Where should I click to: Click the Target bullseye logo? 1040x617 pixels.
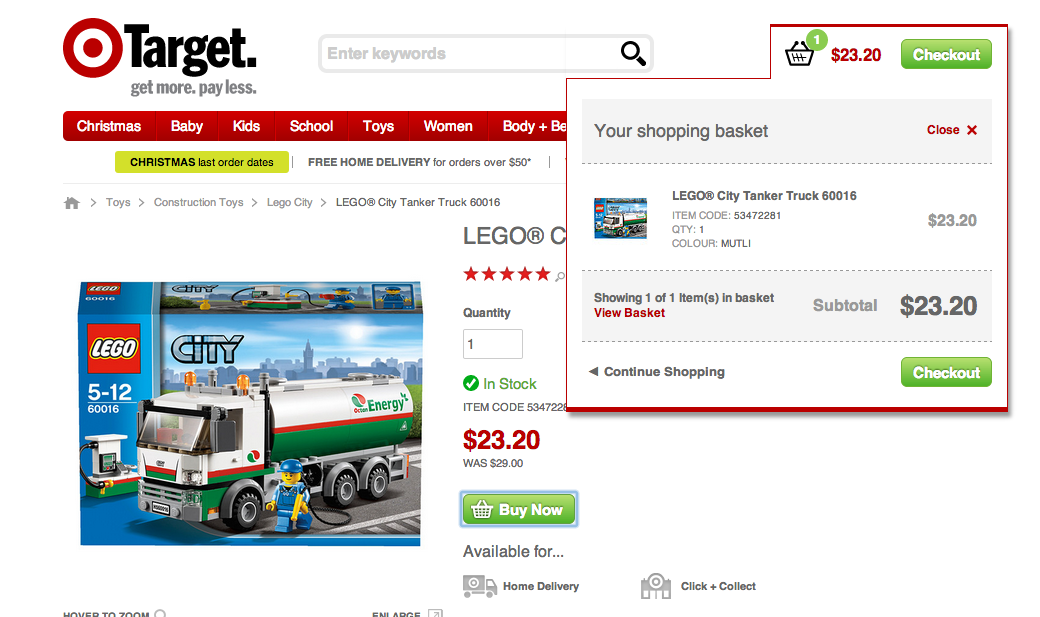click(x=93, y=48)
